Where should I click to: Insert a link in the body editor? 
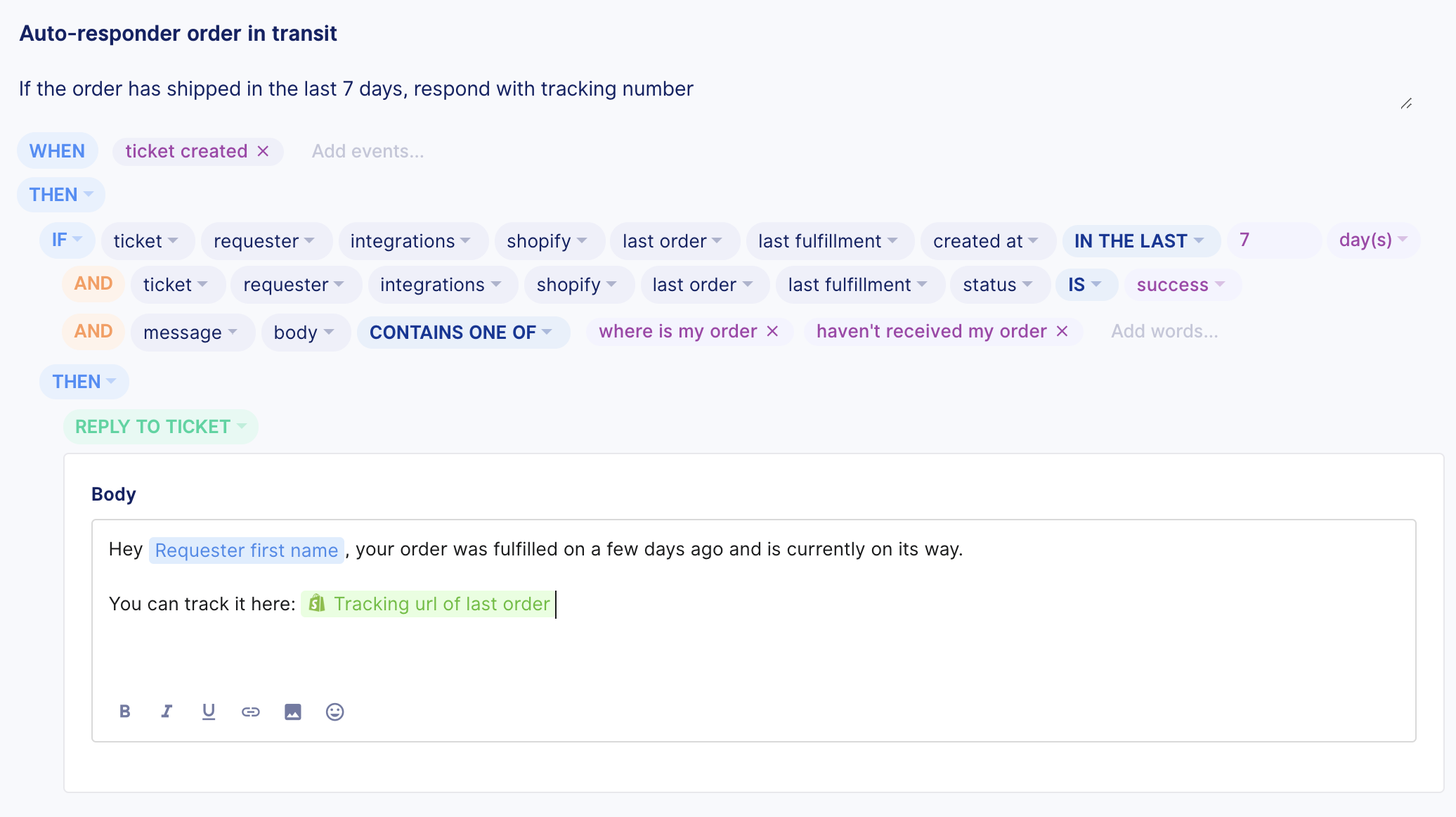tap(251, 712)
